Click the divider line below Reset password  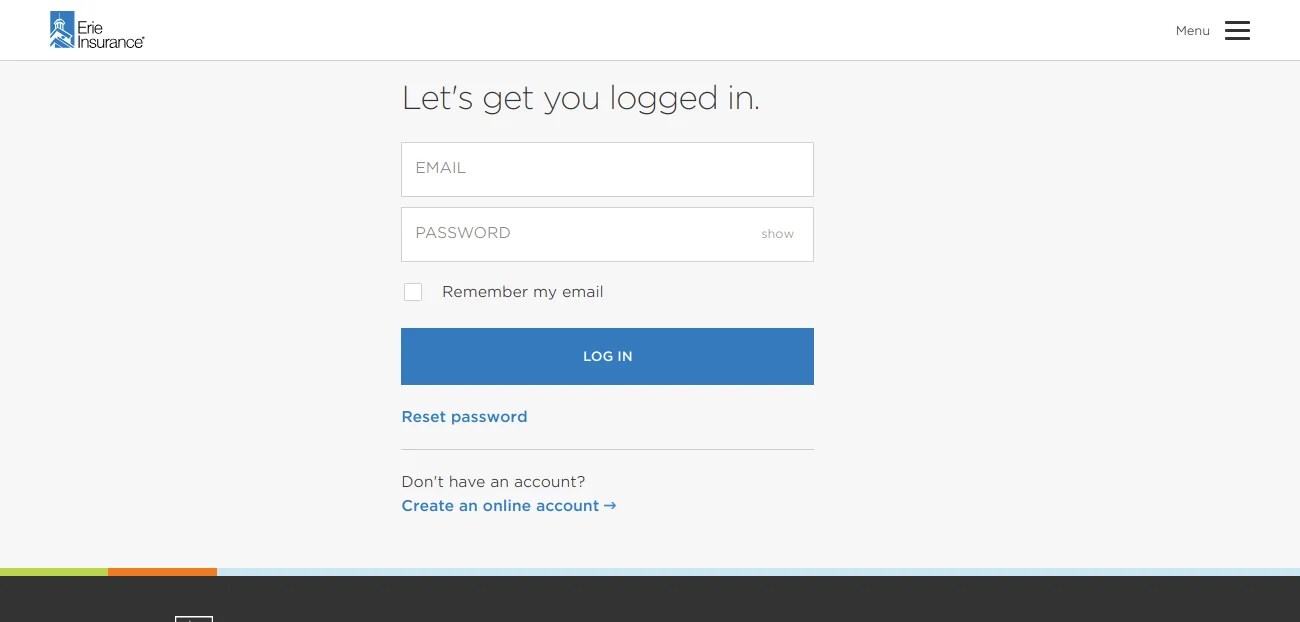[x=607, y=450]
